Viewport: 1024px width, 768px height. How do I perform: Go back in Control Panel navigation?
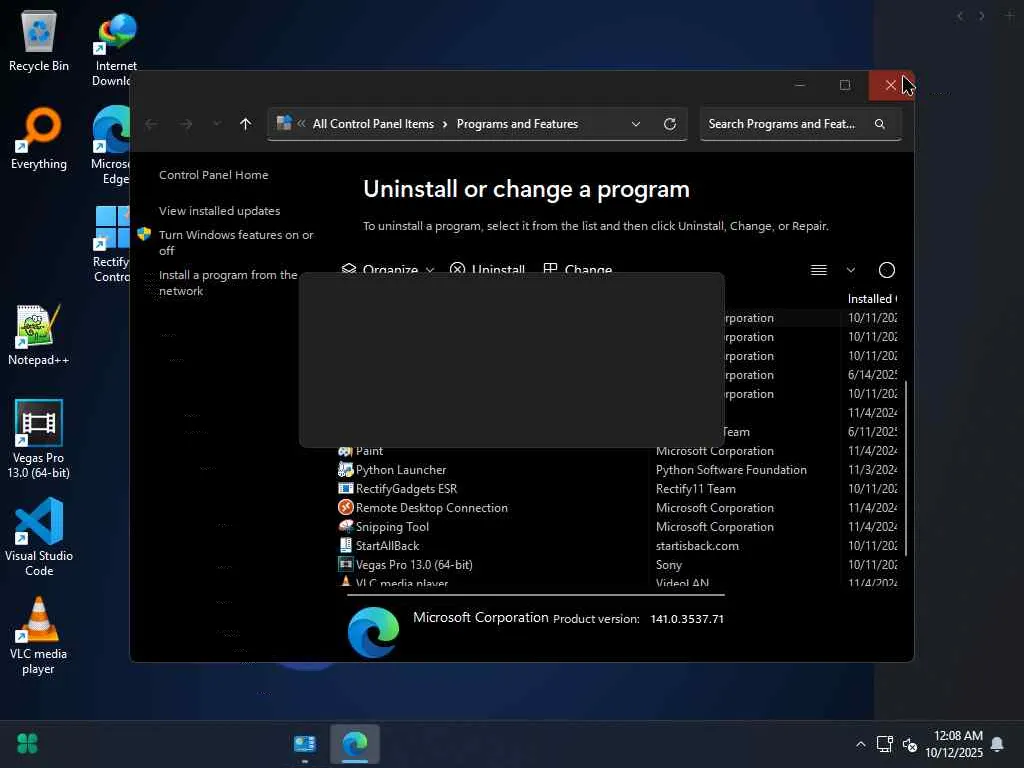tap(151, 124)
